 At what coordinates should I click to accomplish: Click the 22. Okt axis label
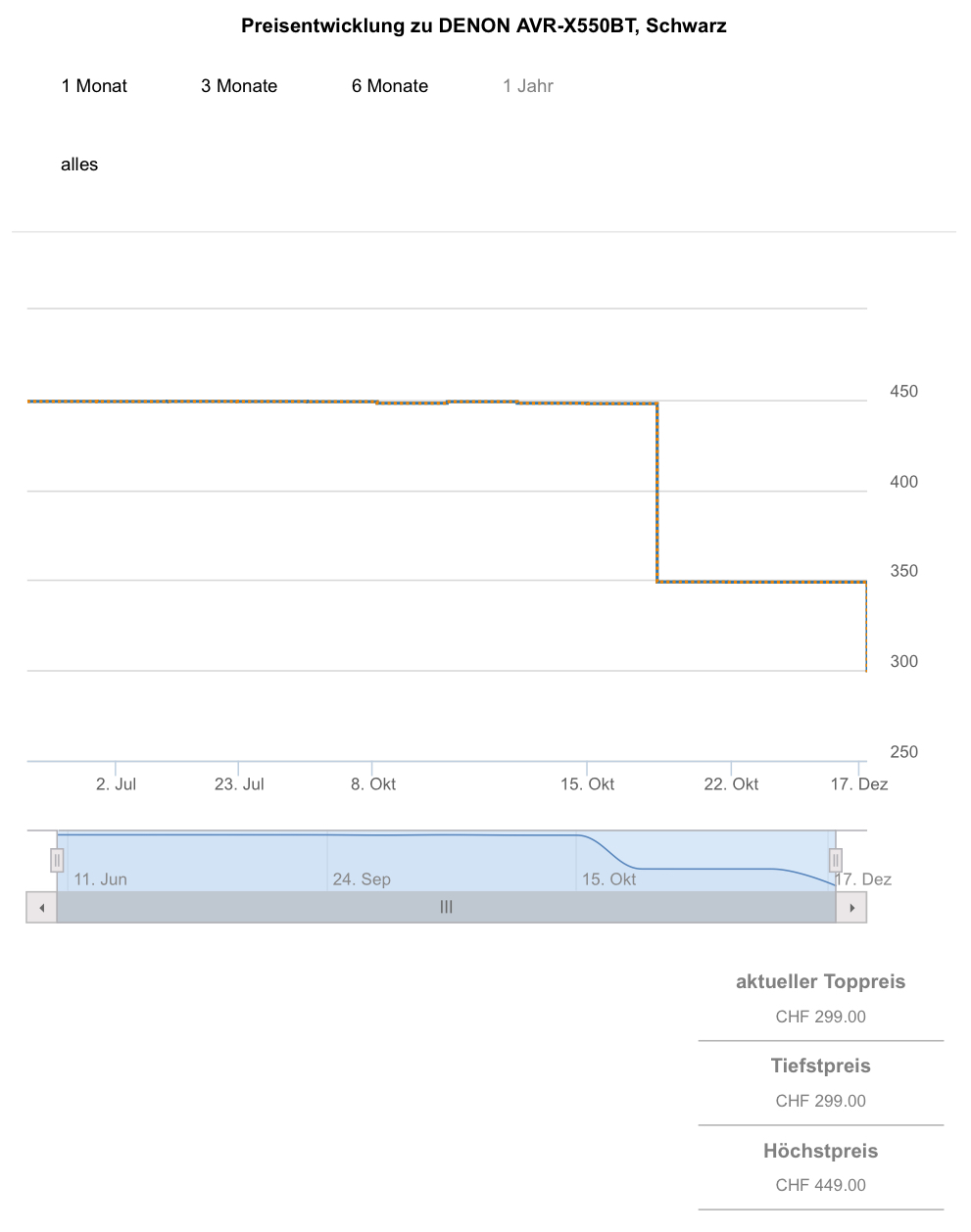click(x=731, y=784)
